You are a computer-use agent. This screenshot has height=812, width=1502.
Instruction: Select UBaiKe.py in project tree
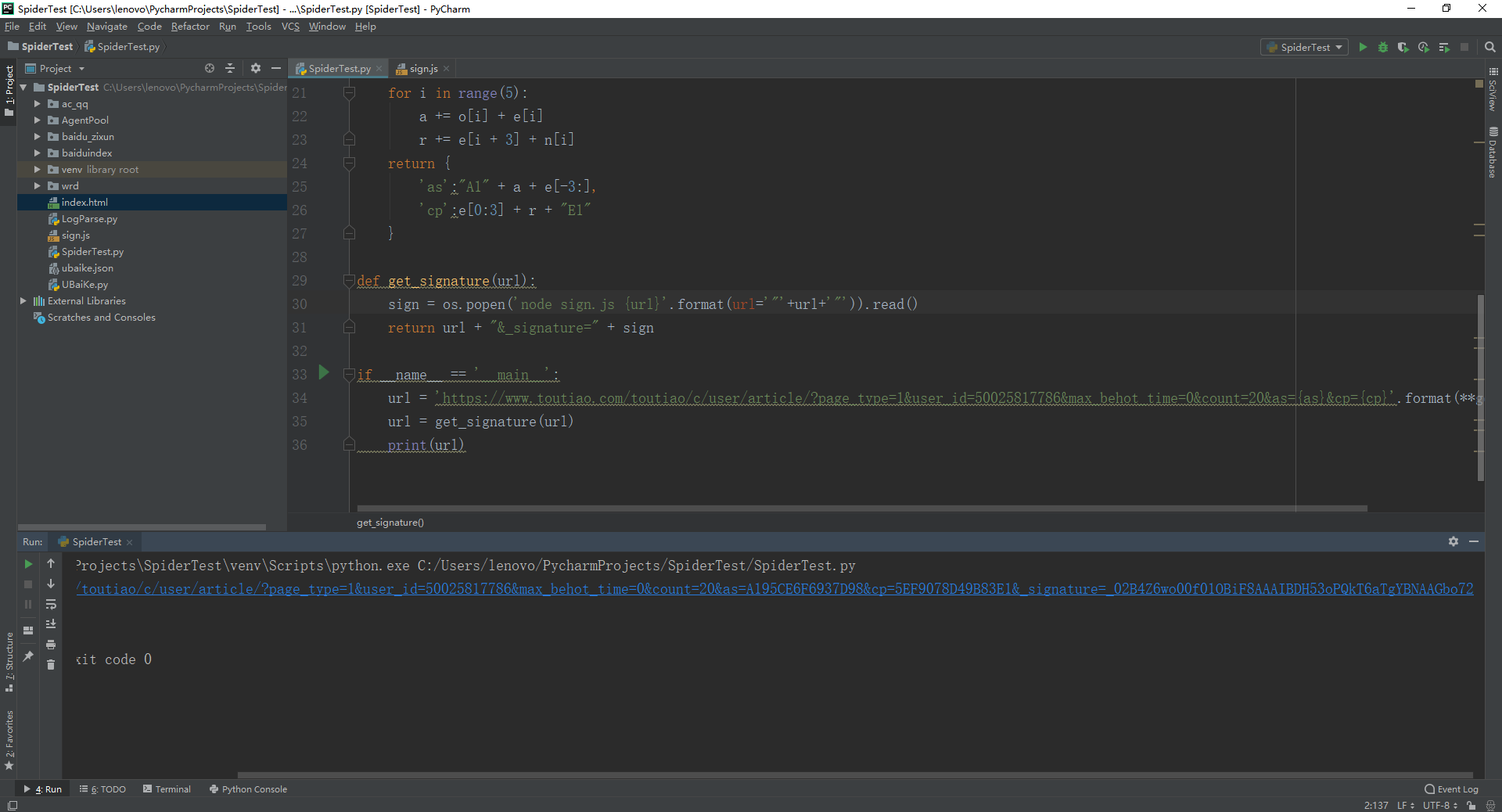(152, 285)
